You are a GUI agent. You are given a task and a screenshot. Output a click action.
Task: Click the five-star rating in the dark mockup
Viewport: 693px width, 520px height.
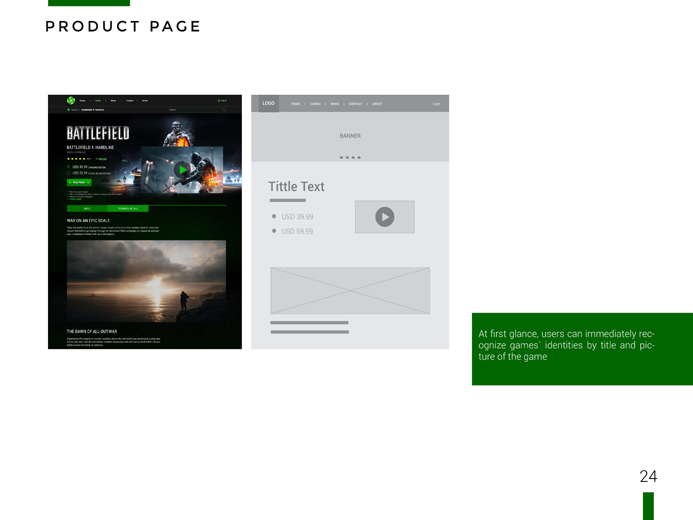[x=76, y=159]
